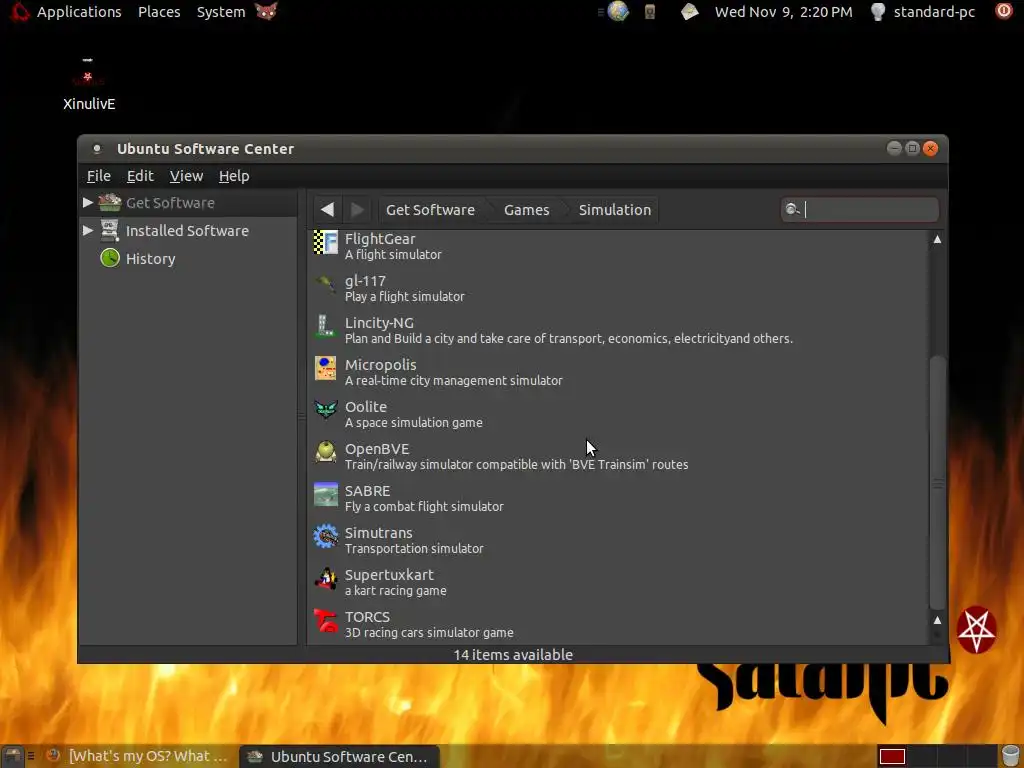
Task: Select 'a kart racing game' description
Action: (395, 590)
